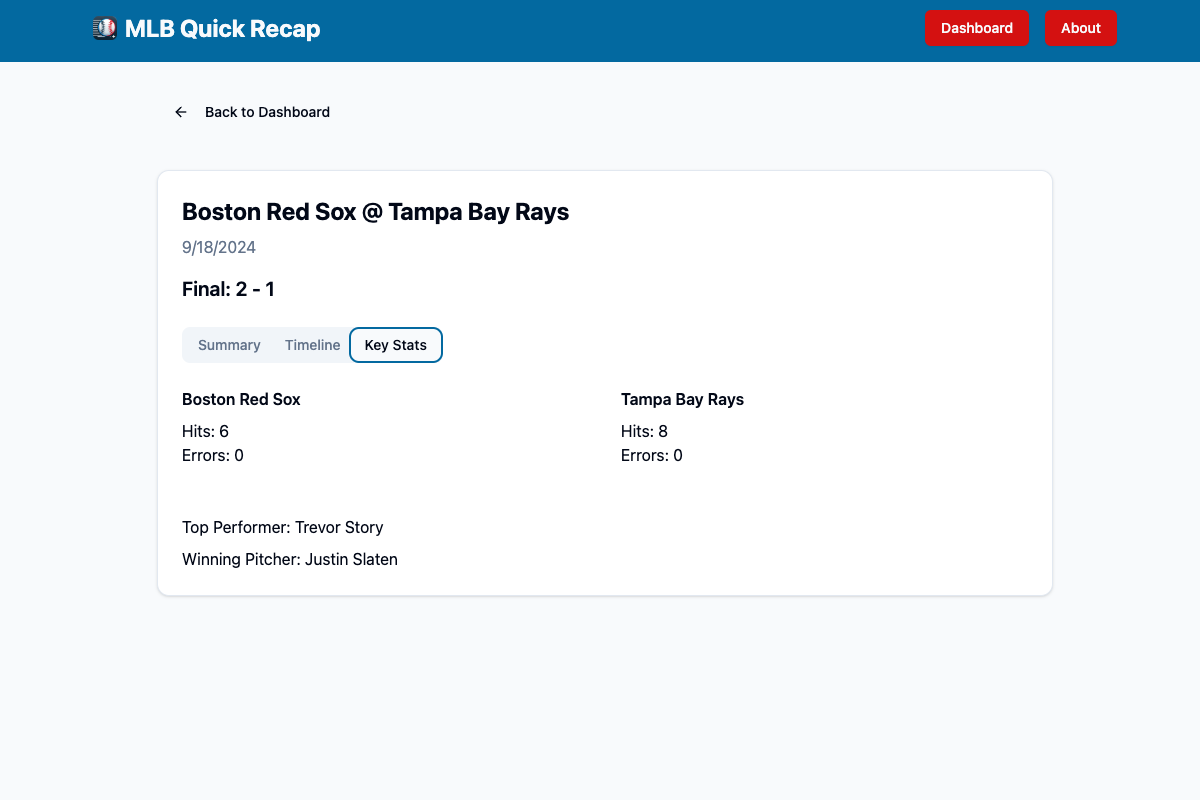Click the Hits: 6 value
The image size is (1200, 800).
(205, 431)
